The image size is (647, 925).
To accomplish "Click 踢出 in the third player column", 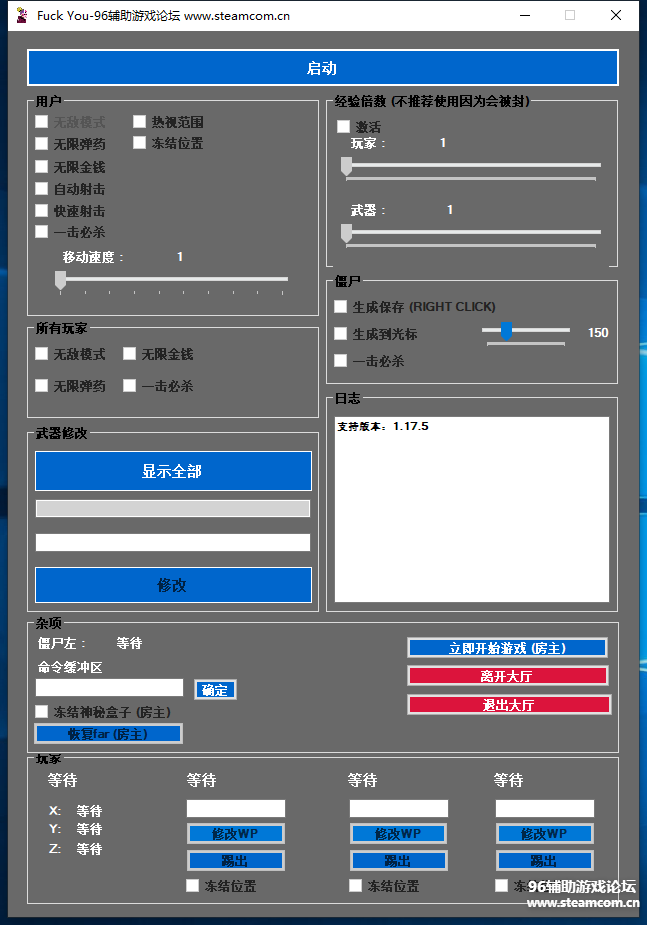I will click(399, 861).
